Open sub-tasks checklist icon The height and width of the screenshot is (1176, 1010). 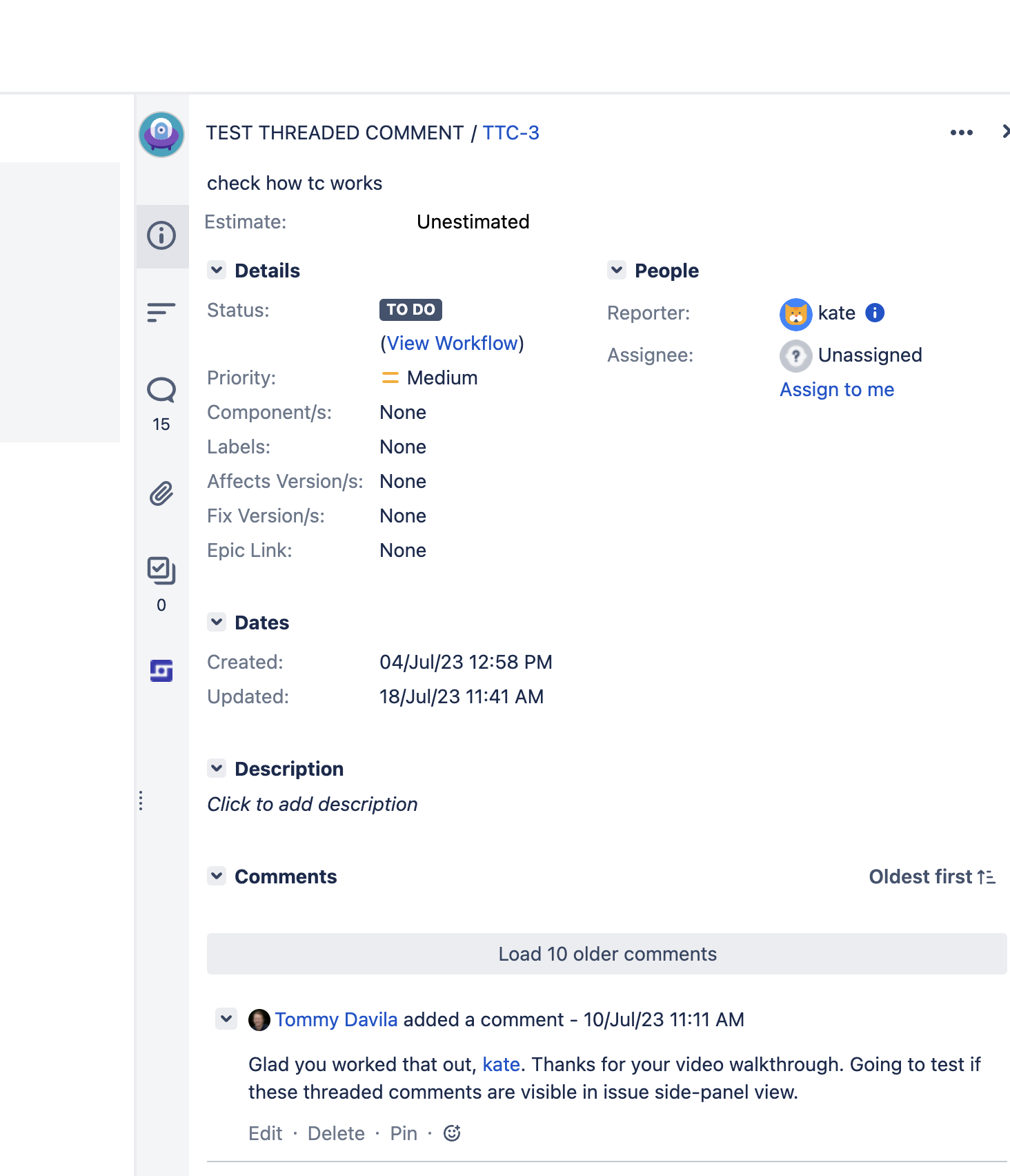(161, 571)
